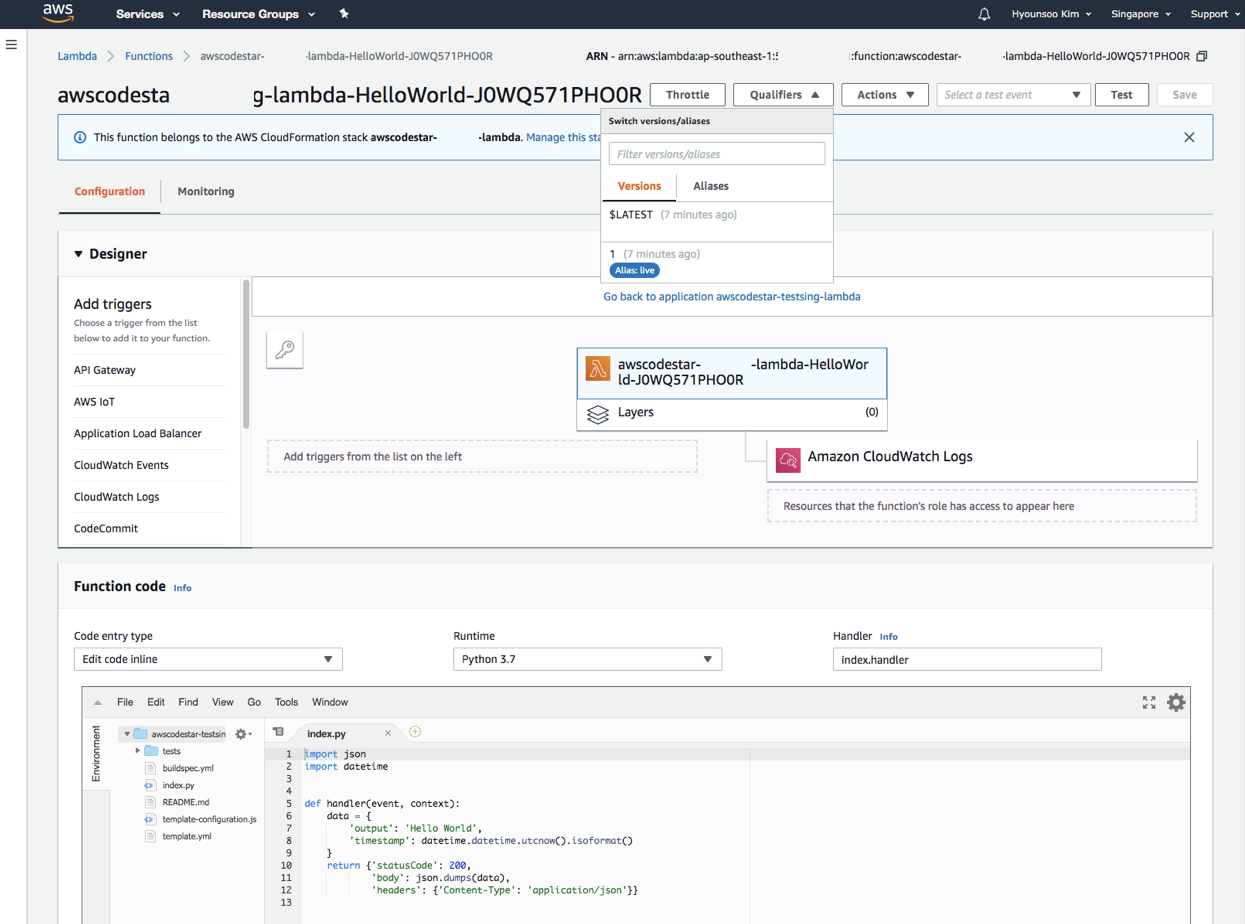Screen dimensions: 1245x924
Task: Click the Filter versions/aliases field
Action: (717, 154)
